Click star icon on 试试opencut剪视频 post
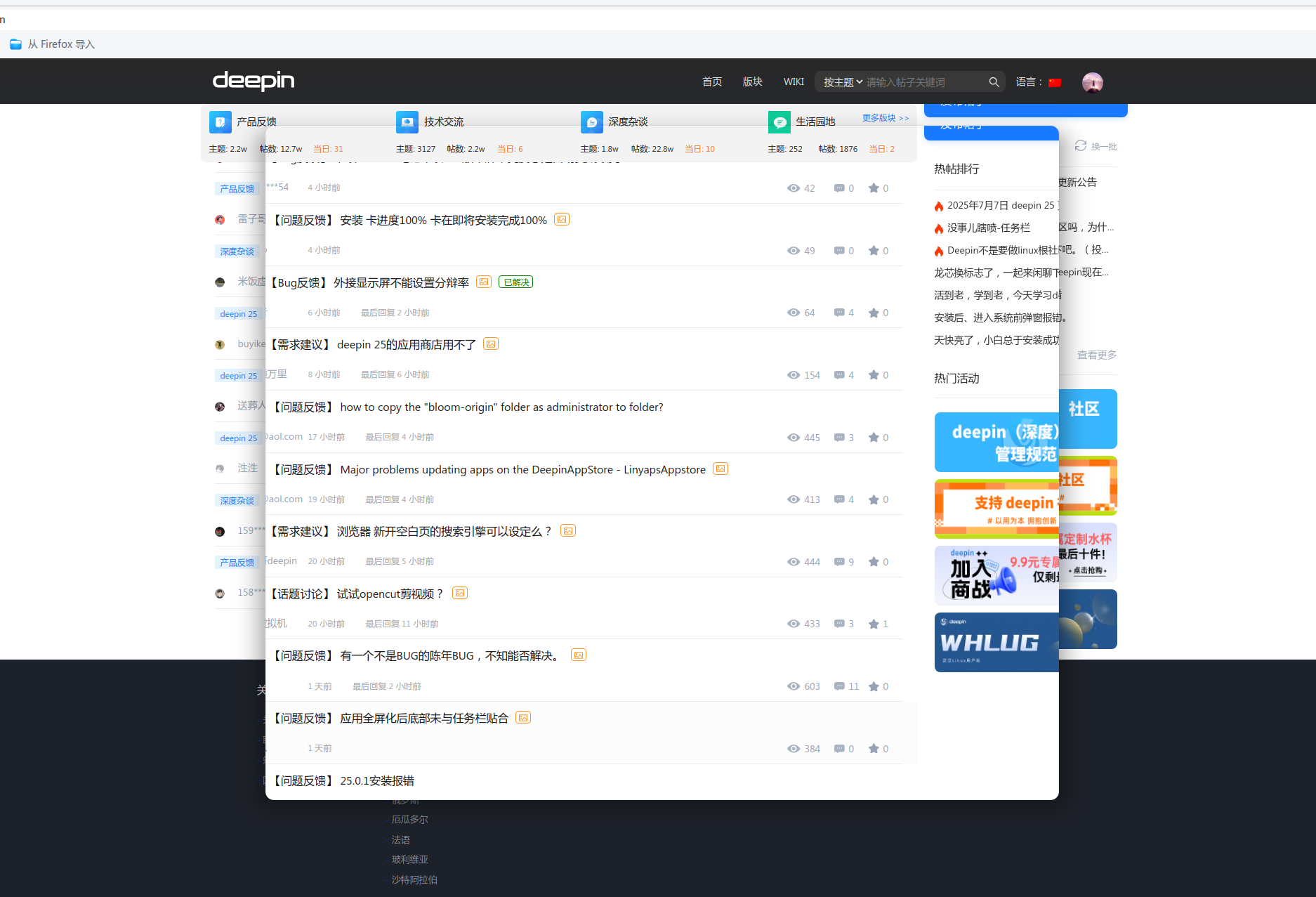 point(874,624)
